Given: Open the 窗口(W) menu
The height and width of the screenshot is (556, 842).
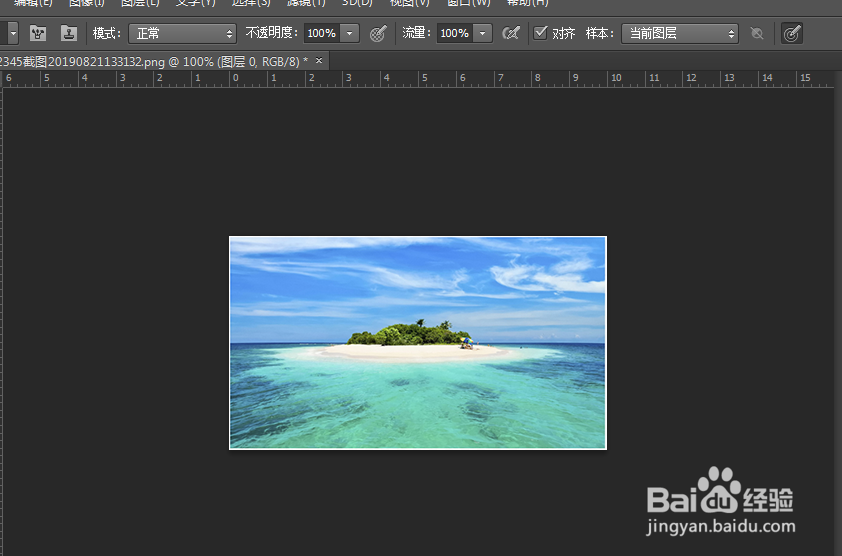Looking at the screenshot, I should click(x=468, y=3).
